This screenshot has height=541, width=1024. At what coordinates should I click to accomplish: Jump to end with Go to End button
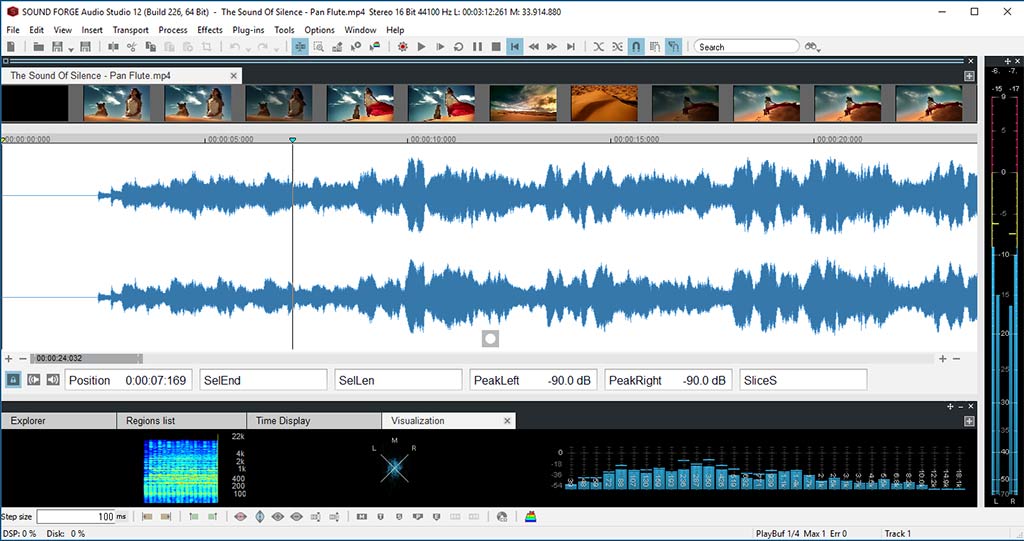tap(571, 47)
